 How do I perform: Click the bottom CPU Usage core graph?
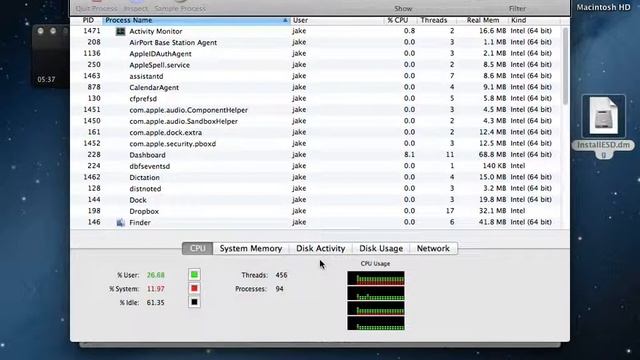coord(376,323)
